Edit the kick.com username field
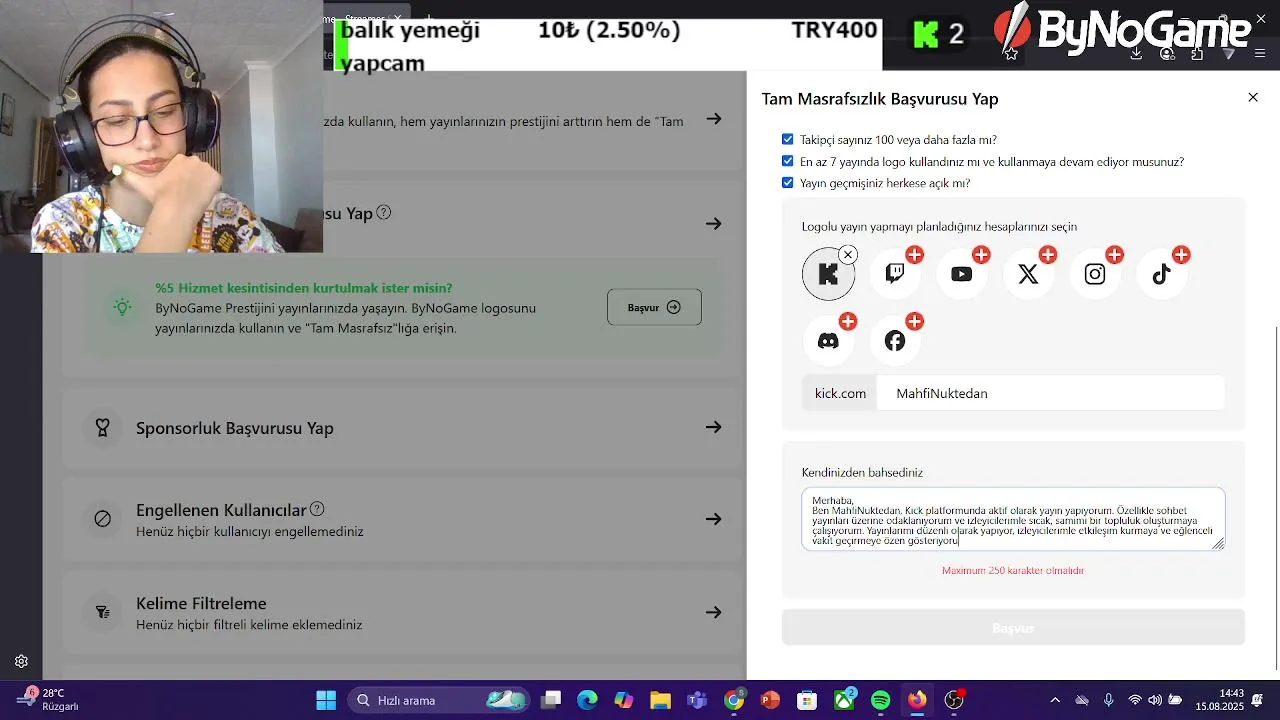This screenshot has width=1280, height=720. [x=1050, y=393]
